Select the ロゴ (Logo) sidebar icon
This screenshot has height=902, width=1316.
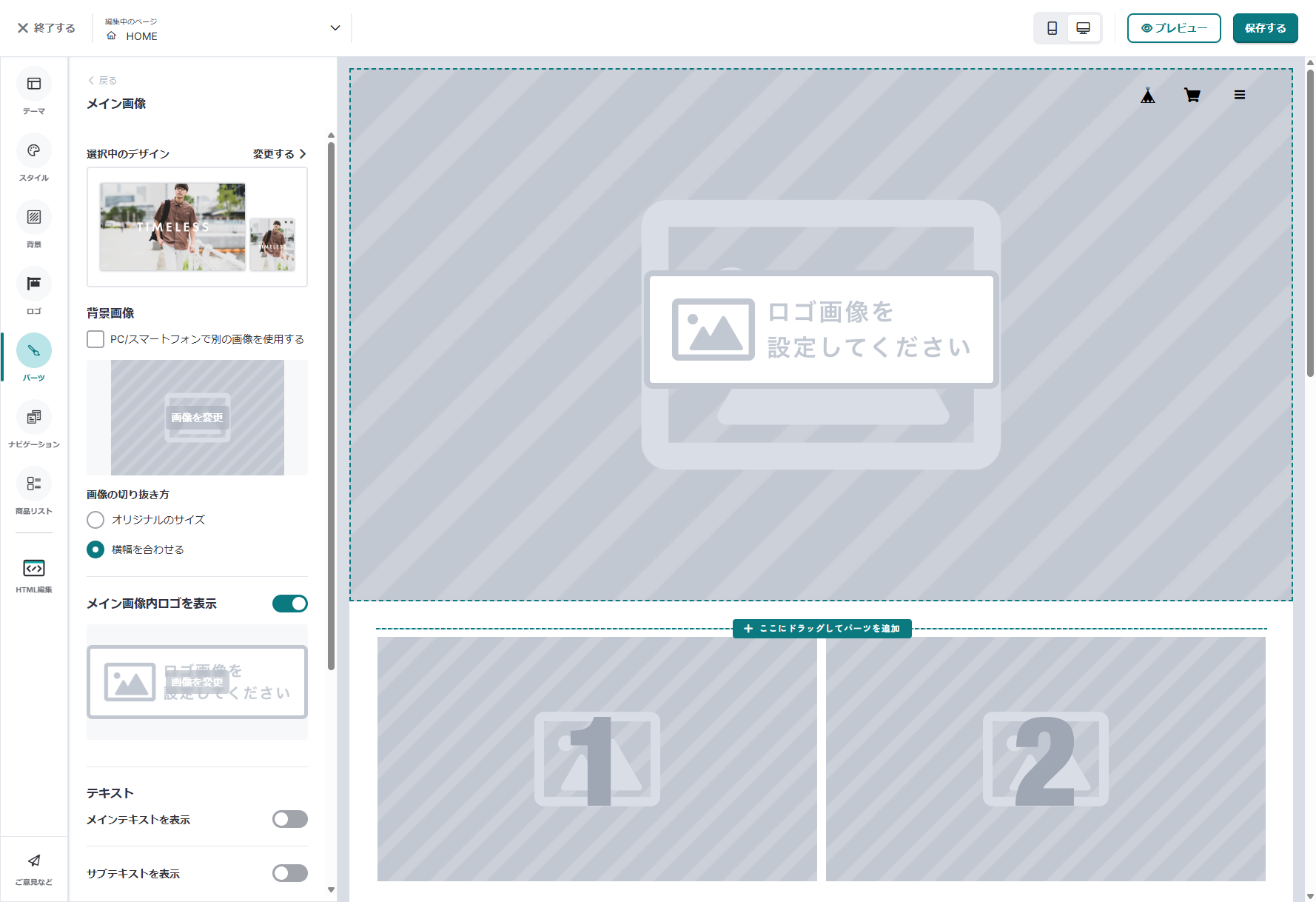click(x=34, y=284)
